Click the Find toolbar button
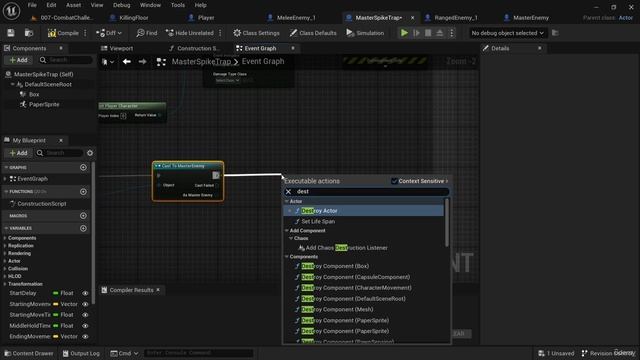Viewport: 640px width, 360px height. [x=147, y=33]
